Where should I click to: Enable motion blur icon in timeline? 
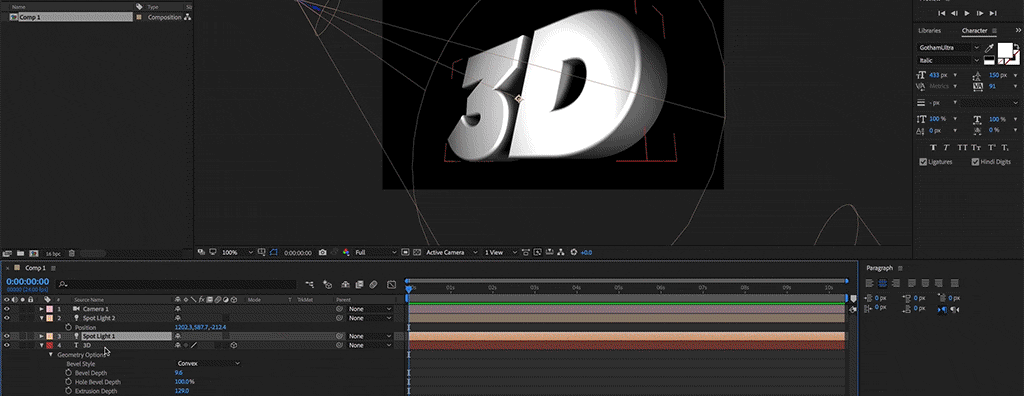373,285
